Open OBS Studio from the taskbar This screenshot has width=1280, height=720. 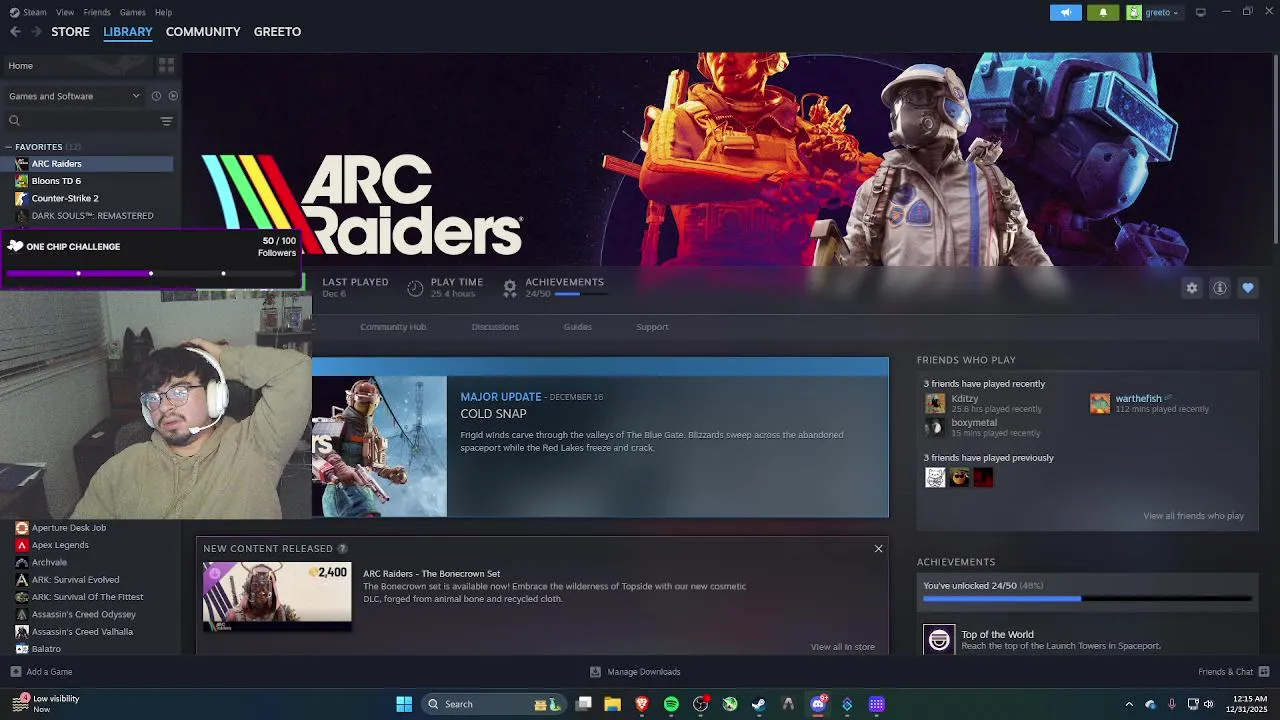tap(700, 704)
